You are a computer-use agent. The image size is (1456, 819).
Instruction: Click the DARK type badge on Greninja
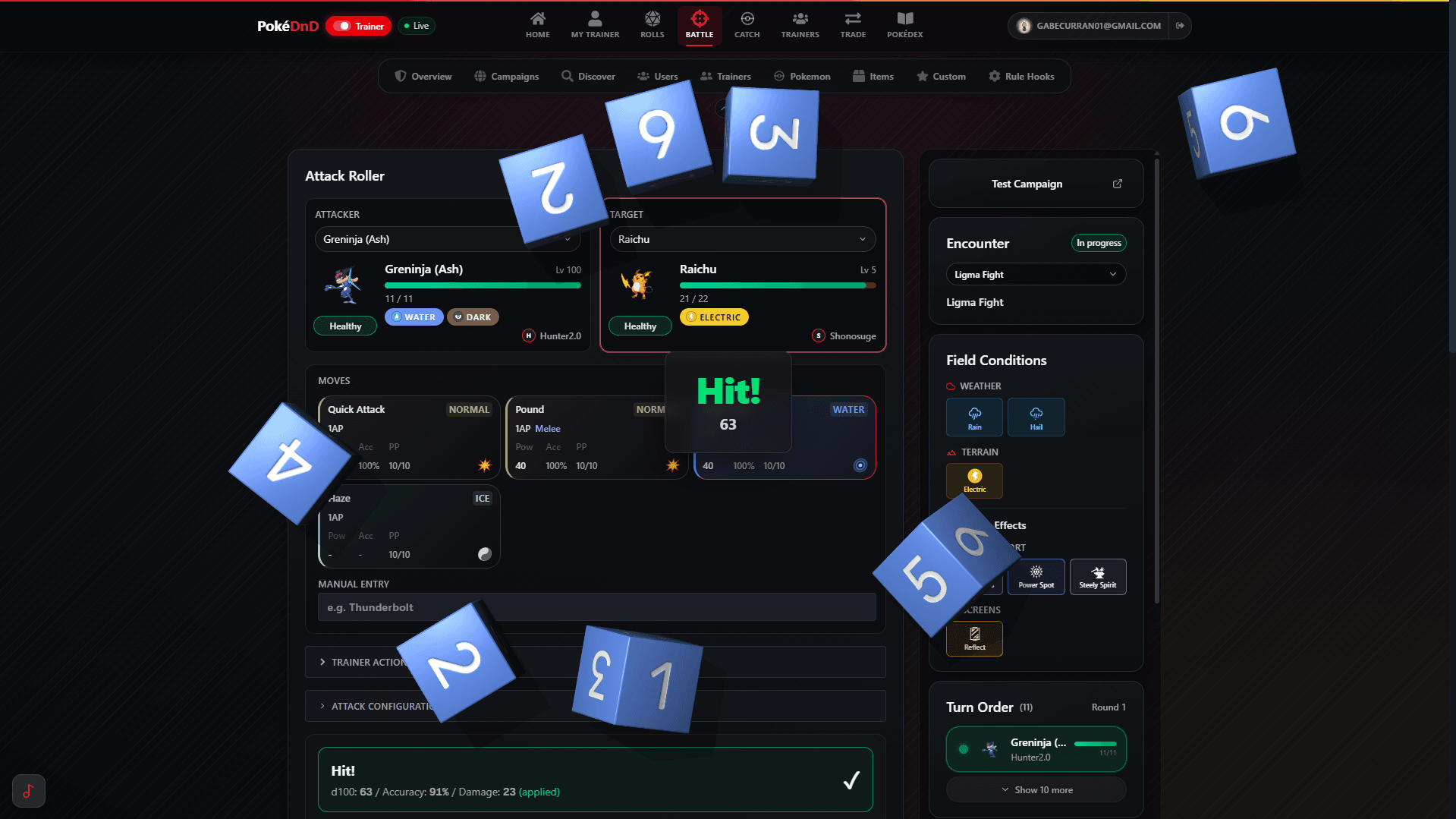pyautogui.click(x=473, y=317)
